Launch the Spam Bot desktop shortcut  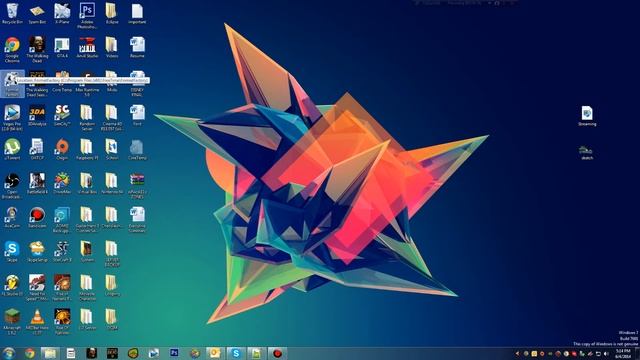tap(37, 14)
